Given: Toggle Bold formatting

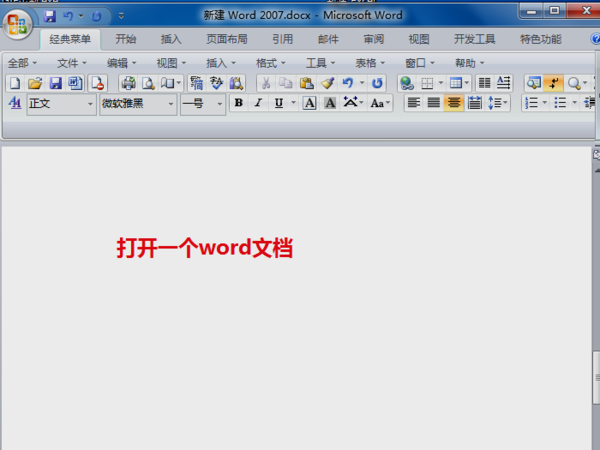Looking at the screenshot, I should 239,103.
